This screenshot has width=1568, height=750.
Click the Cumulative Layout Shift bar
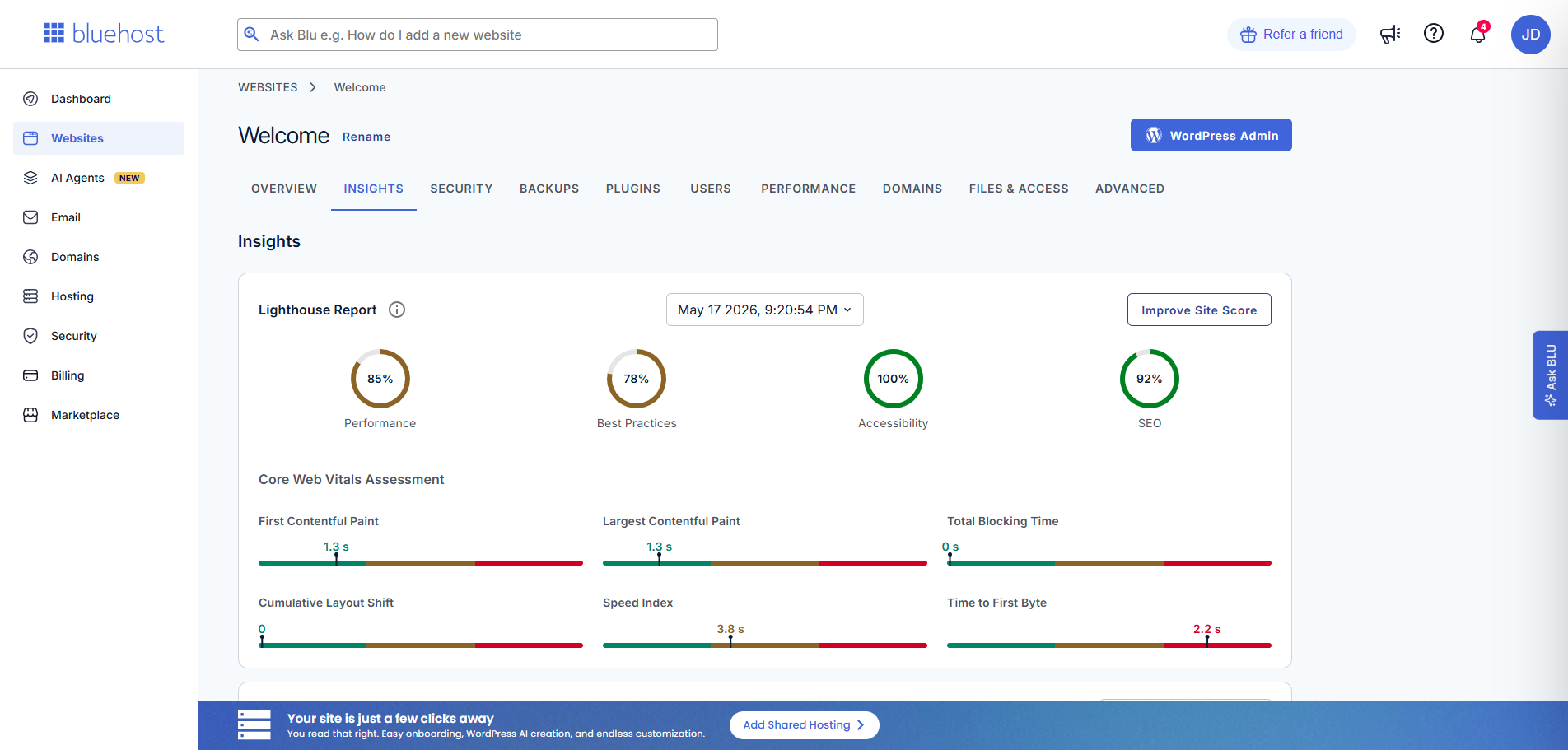pyautogui.click(x=421, y=645)
